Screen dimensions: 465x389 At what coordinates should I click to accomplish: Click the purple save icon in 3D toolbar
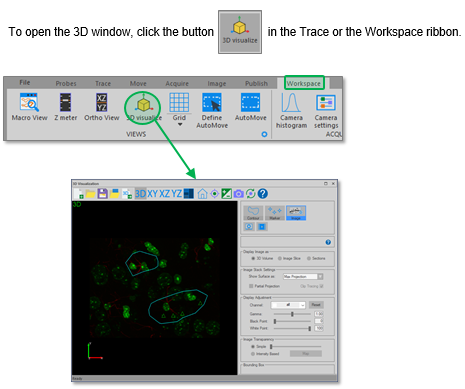(x=102, y=193)
